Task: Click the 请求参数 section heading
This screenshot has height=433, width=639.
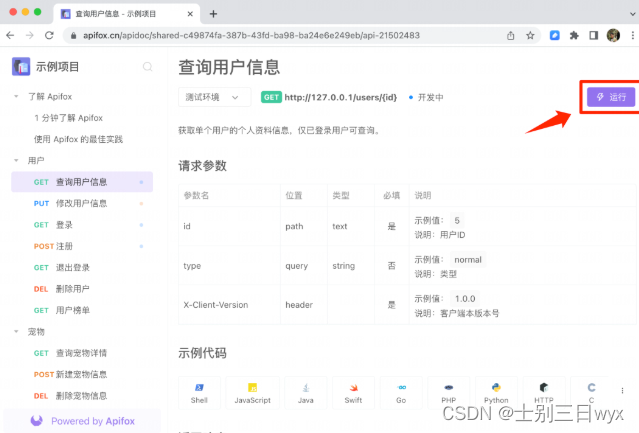Action: [203, 166]
